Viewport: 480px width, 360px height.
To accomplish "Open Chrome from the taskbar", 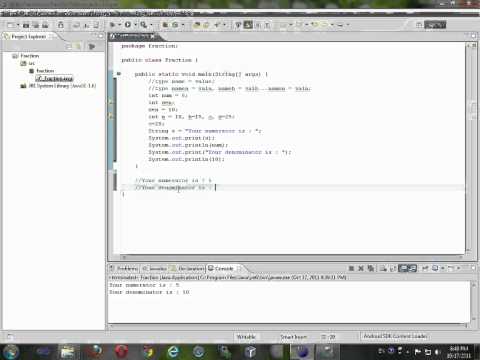I will (149, 352).
